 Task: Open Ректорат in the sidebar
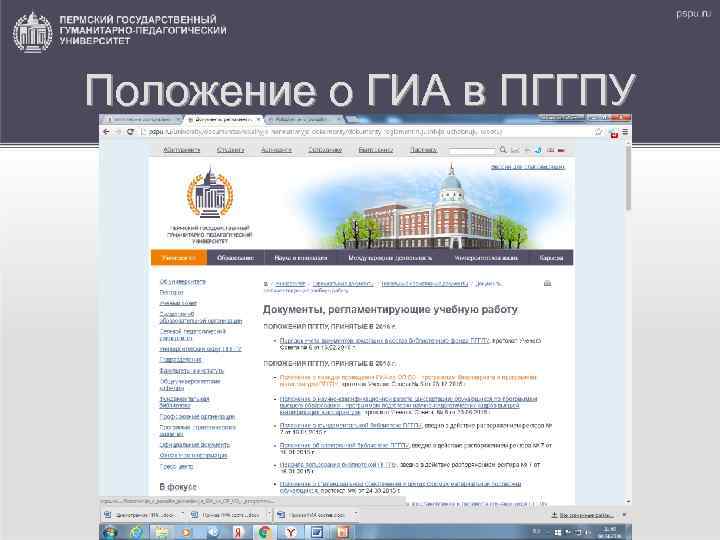click(171, 292)
